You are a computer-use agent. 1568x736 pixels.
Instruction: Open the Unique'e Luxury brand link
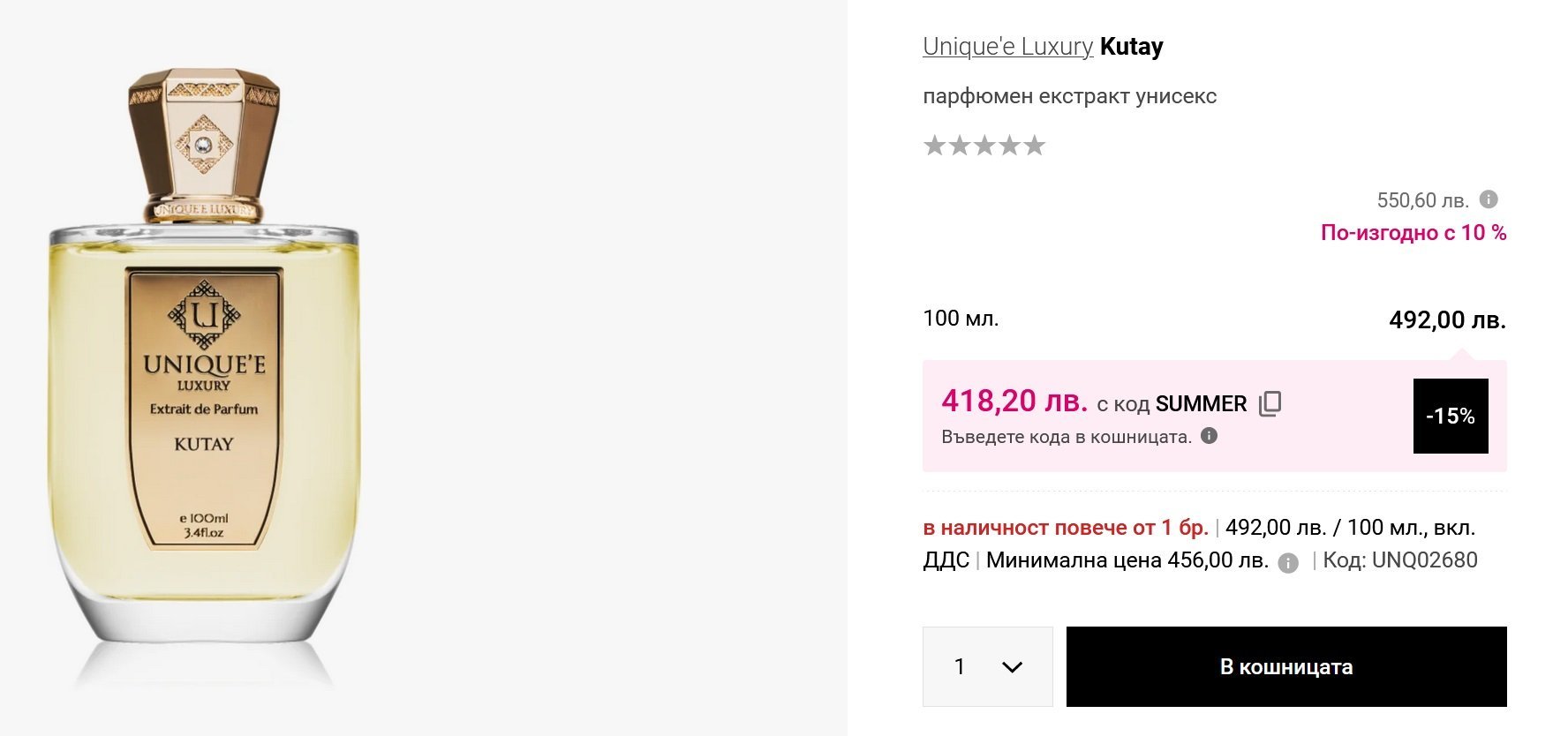coord(1007,47)
